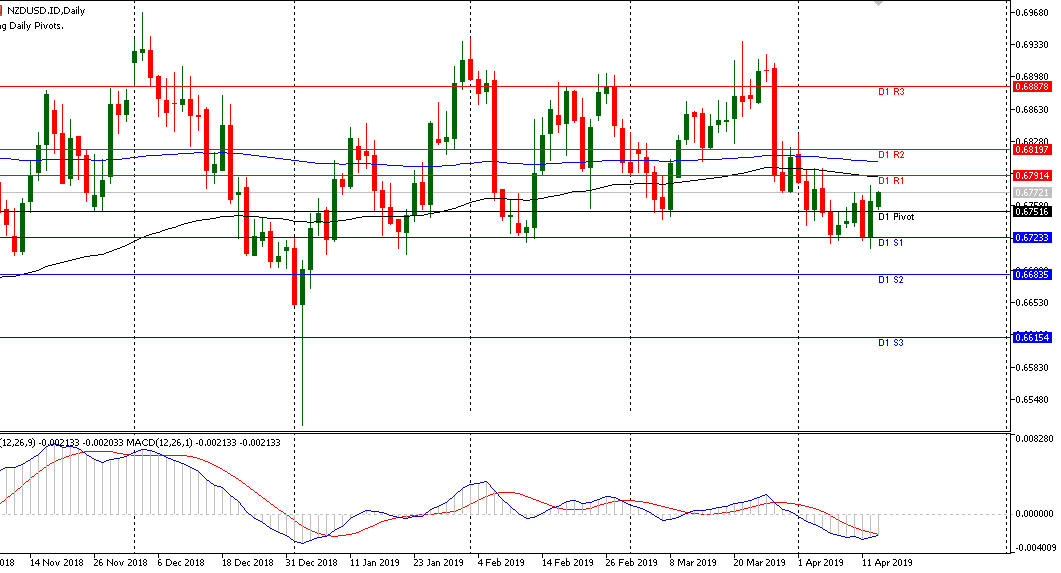The height and width of the screenshot is (573, 1061).
Task: Click the 0.000000 MACD zero level value
Action: click(x=1035, y=514)
